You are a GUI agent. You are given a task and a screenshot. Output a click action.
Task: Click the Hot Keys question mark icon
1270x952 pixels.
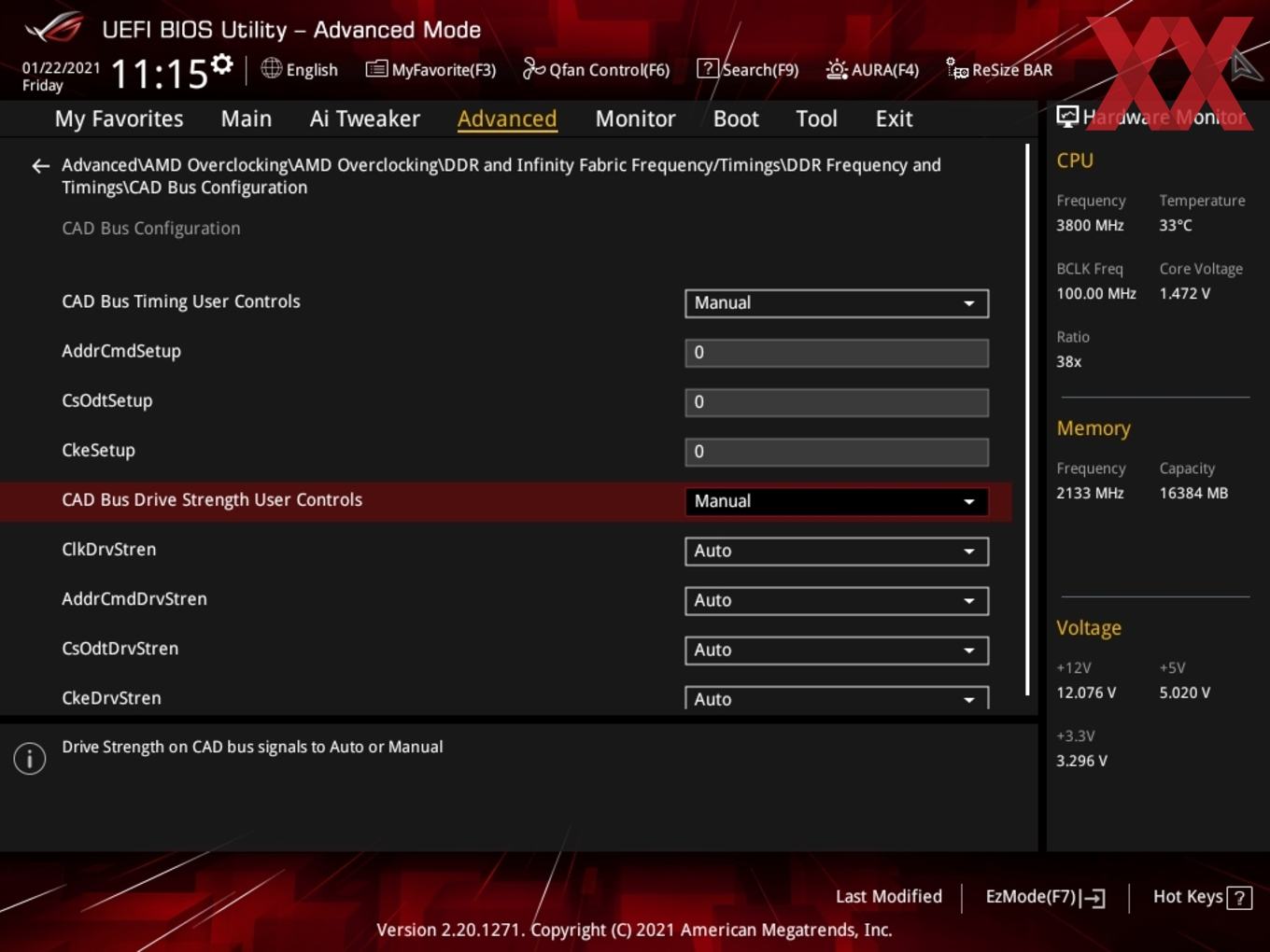1239,898
